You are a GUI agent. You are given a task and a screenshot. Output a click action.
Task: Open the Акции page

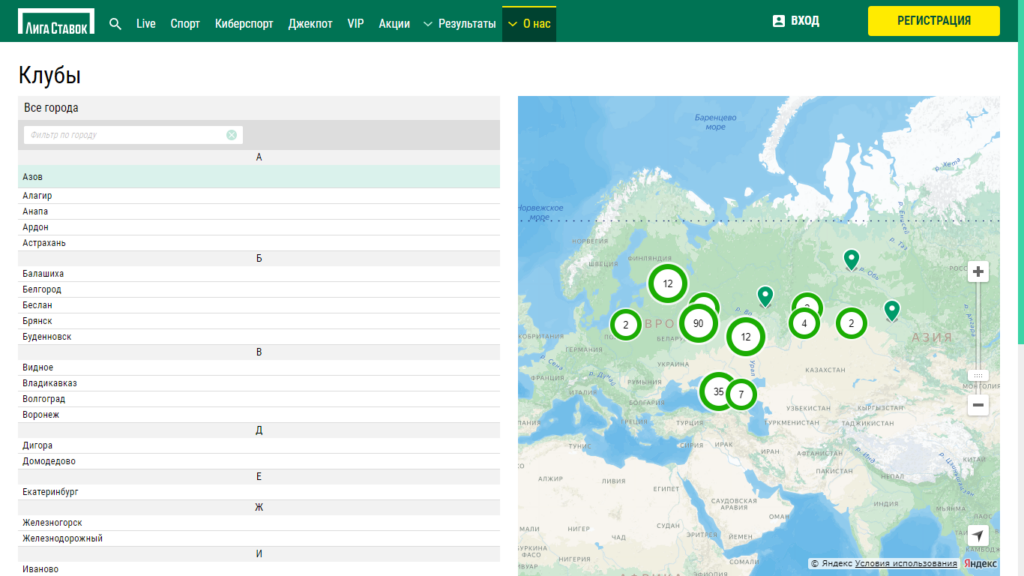click(394, 24)
